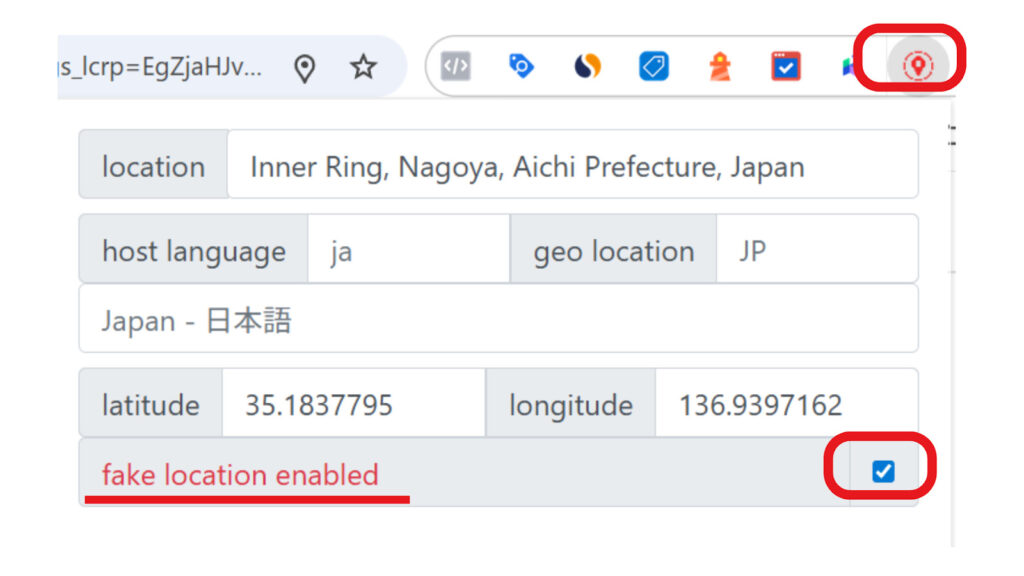Screen dimensions: 1024x576
Task: Uncheck the fake location enabled checkbox
Action: click(x=883, y=471)
